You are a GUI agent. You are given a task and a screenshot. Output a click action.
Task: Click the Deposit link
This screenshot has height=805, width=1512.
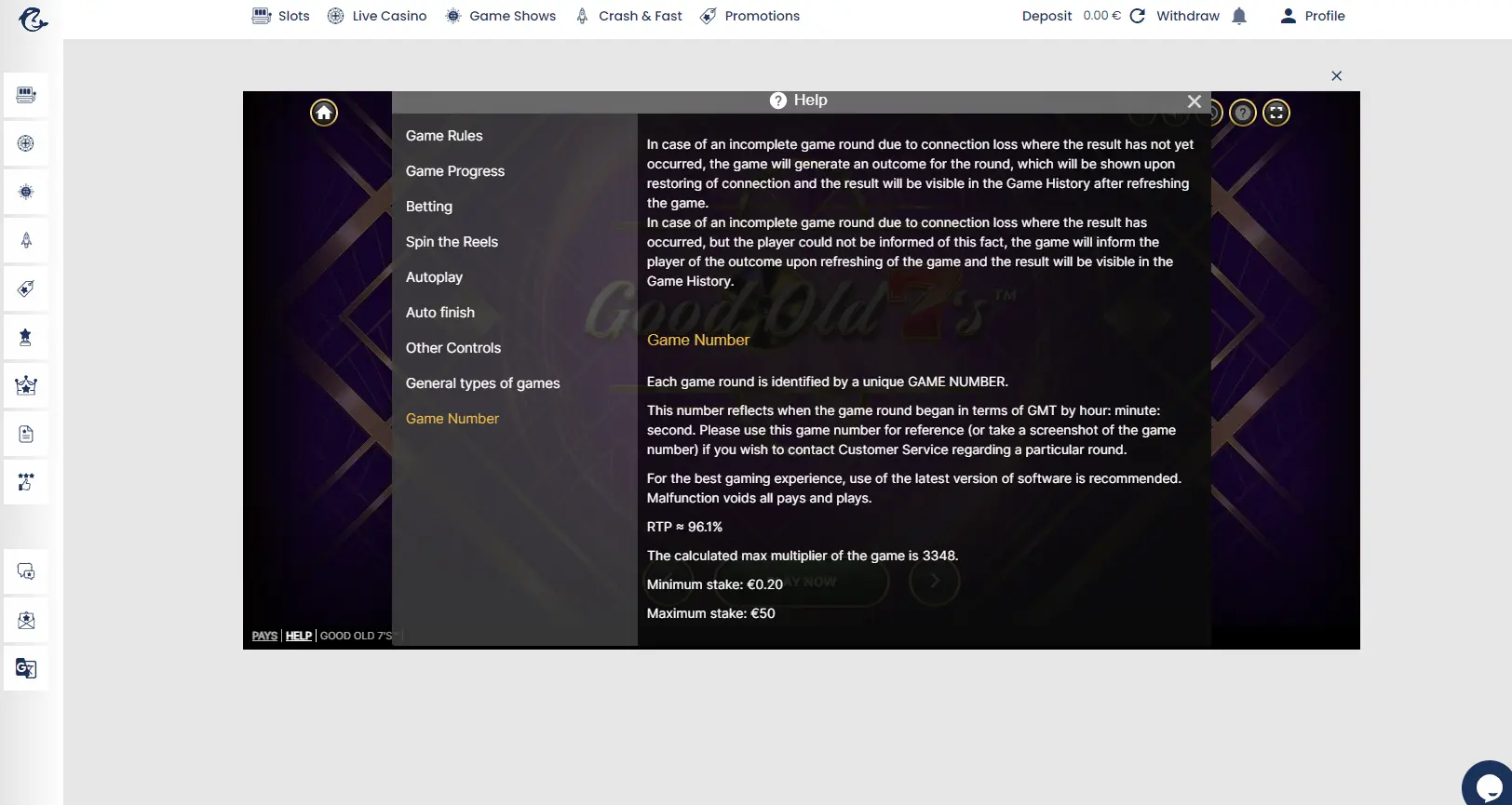[x=1046, y=16]
